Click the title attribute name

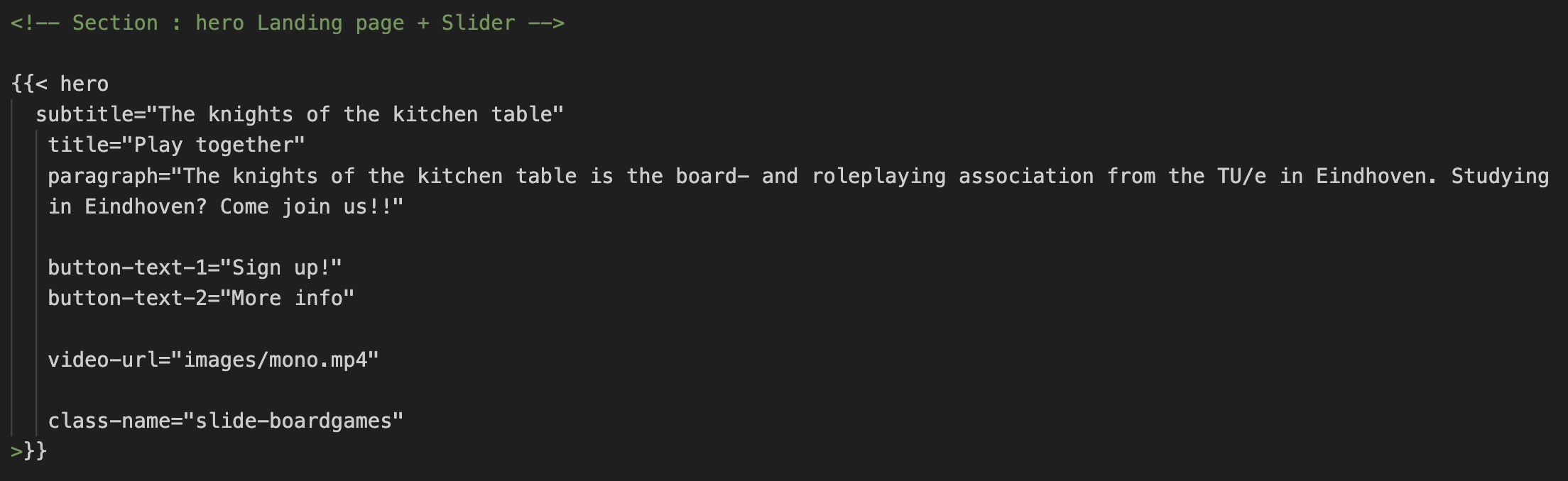coord(78,145)
